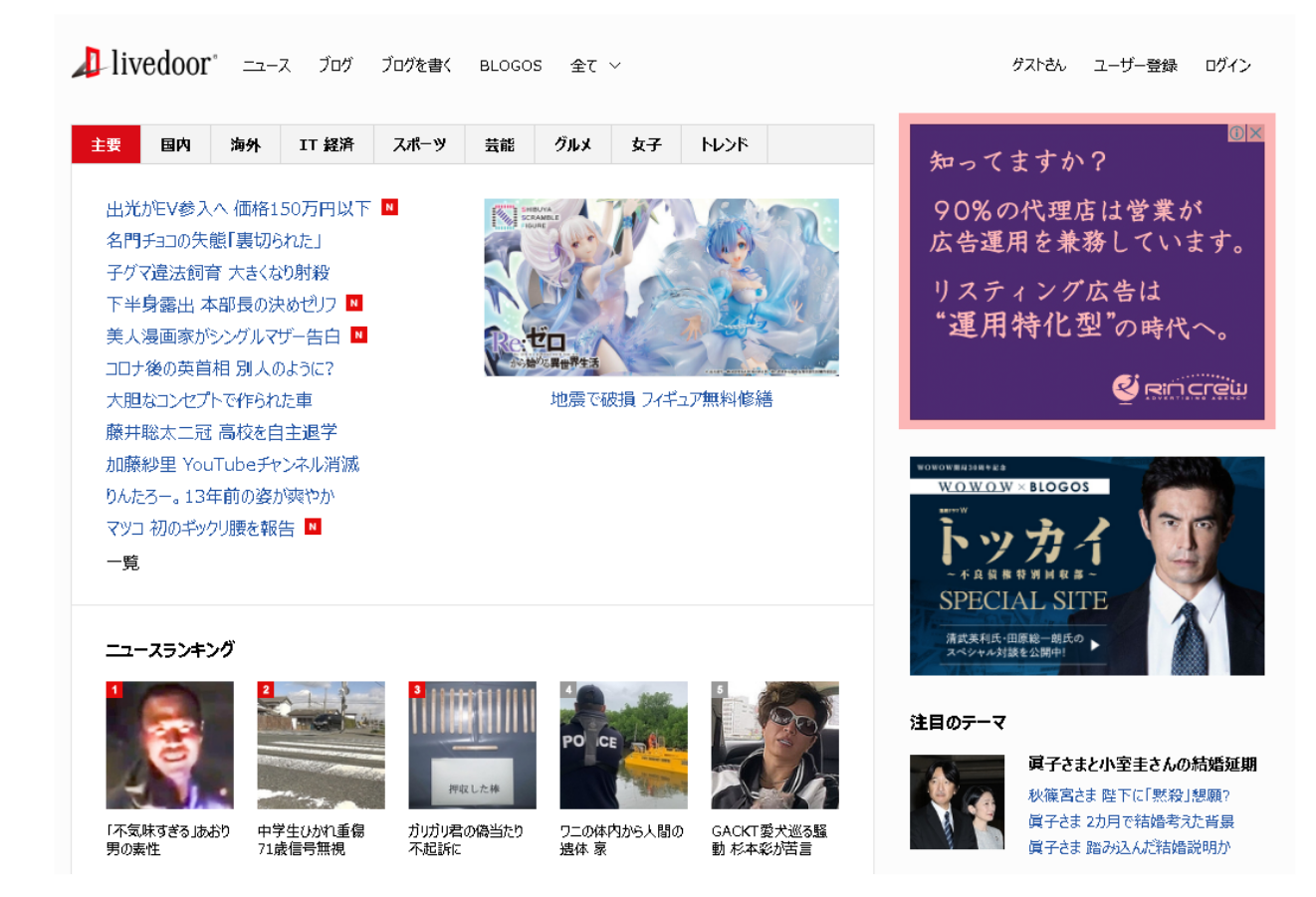Switch to the トレンド tab
The height and width of the screenshot is (897, 1316).
725,144
